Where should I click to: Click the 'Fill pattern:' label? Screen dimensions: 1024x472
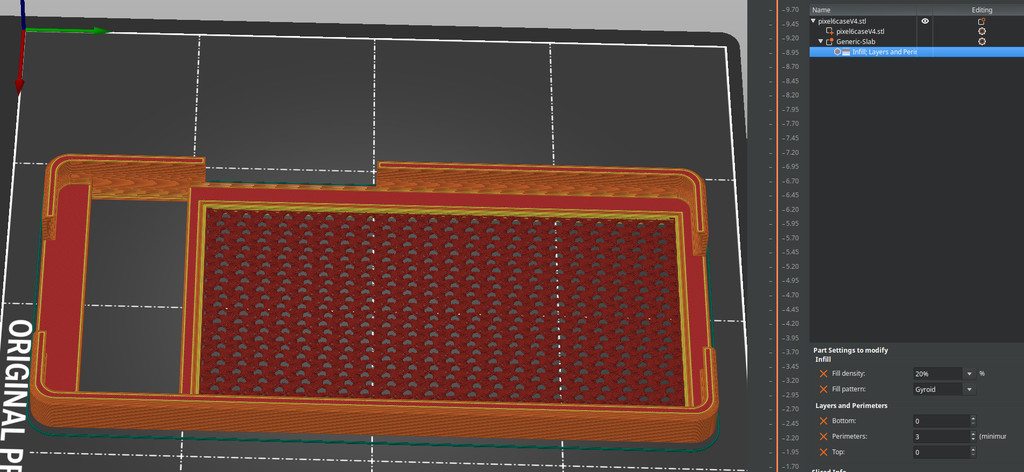click(x=851, y=389)
